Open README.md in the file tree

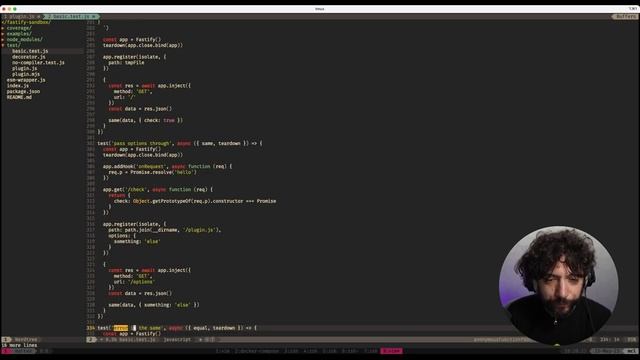tap(19, 97)
